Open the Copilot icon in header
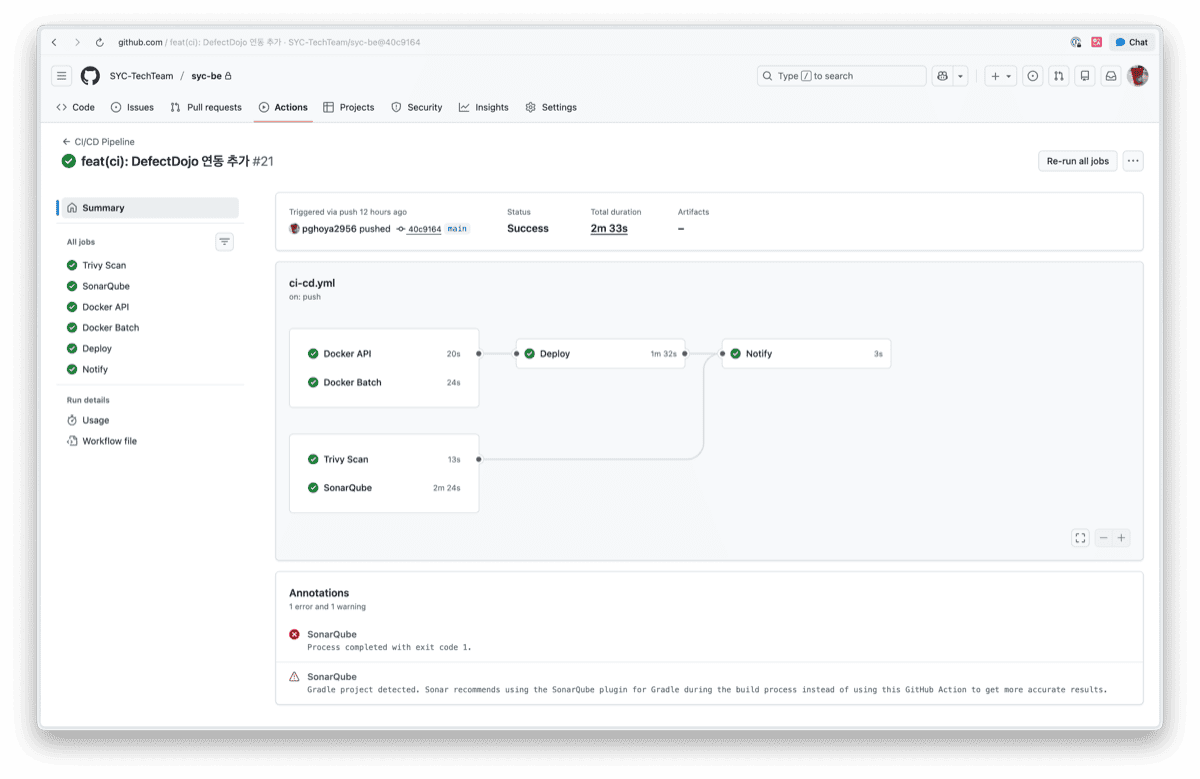 click(x=942, y=76)
